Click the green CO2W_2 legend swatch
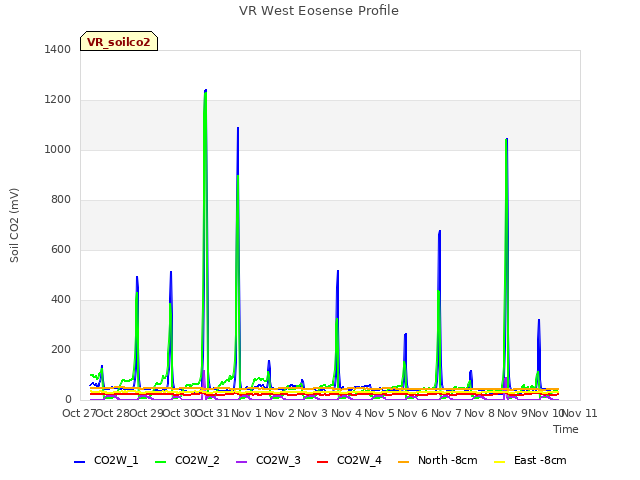 pos(160,462)
